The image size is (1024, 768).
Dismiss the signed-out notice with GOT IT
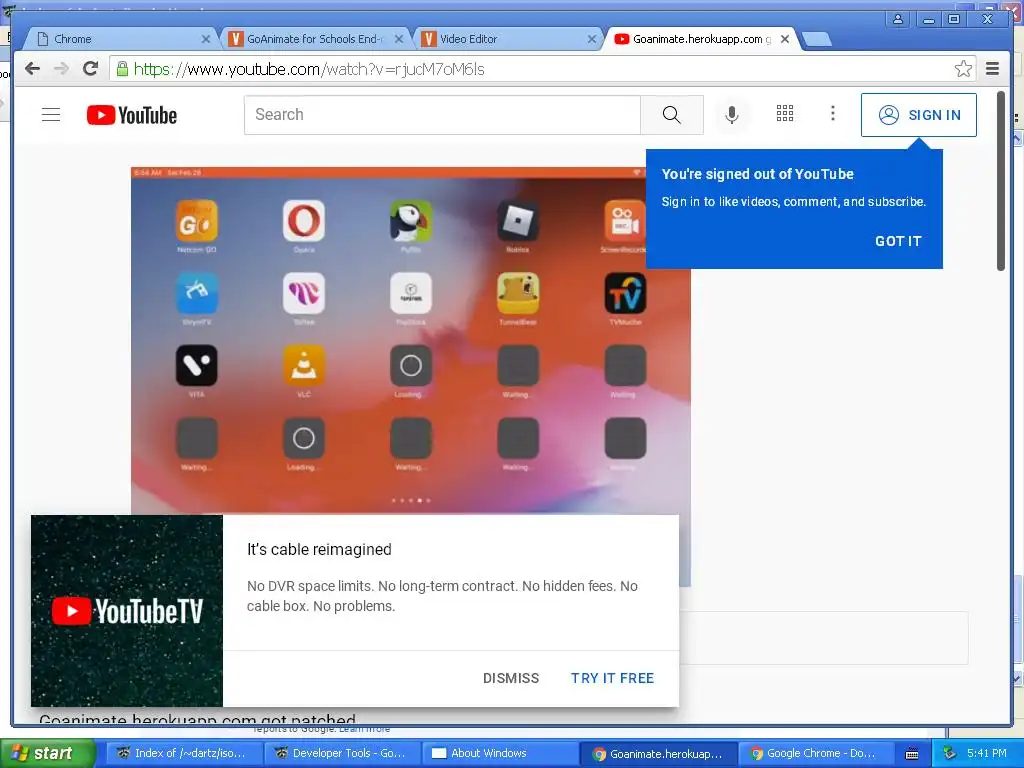(898, 241)
